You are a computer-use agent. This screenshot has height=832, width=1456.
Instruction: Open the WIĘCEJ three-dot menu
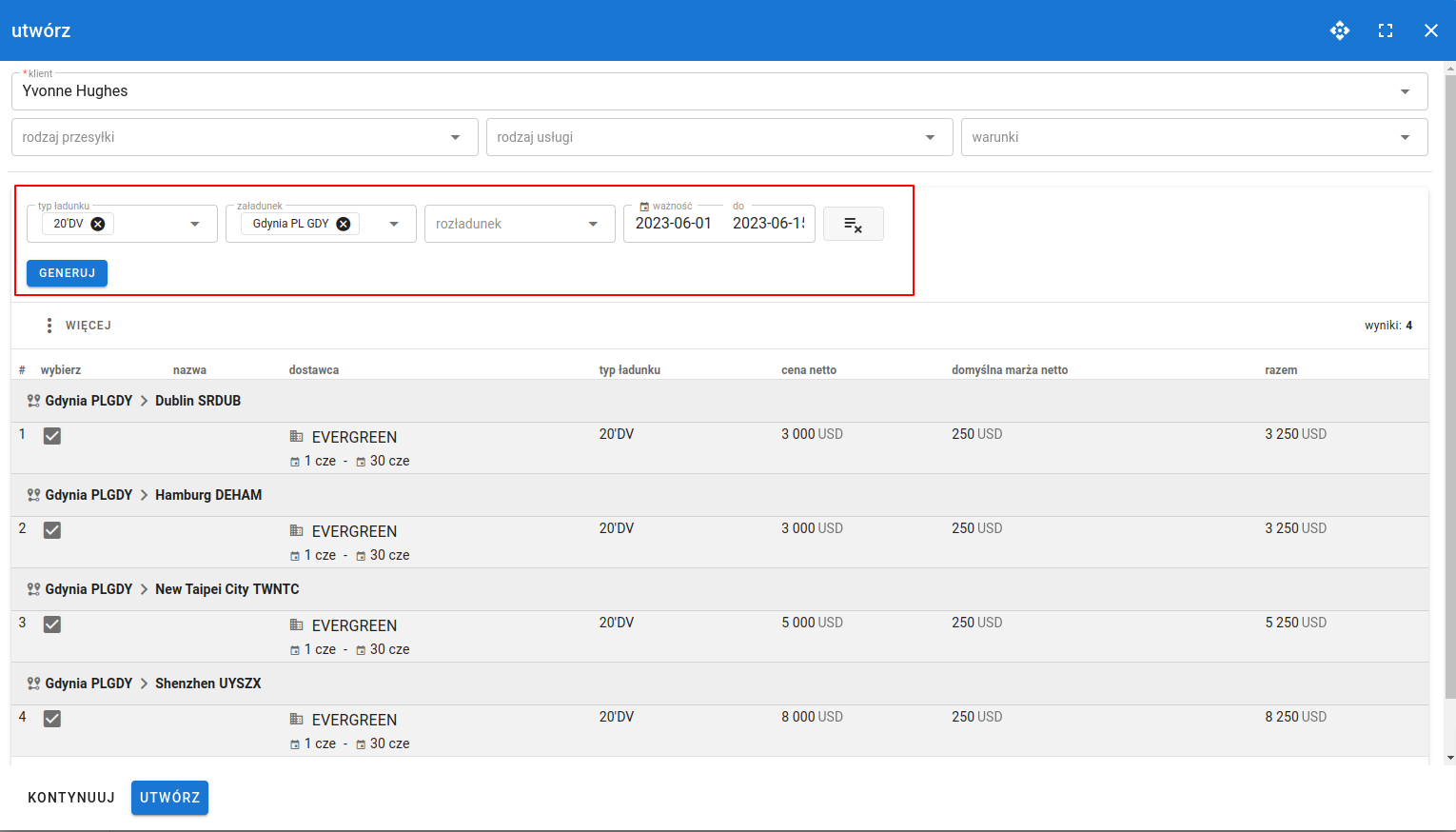(49, 326)
